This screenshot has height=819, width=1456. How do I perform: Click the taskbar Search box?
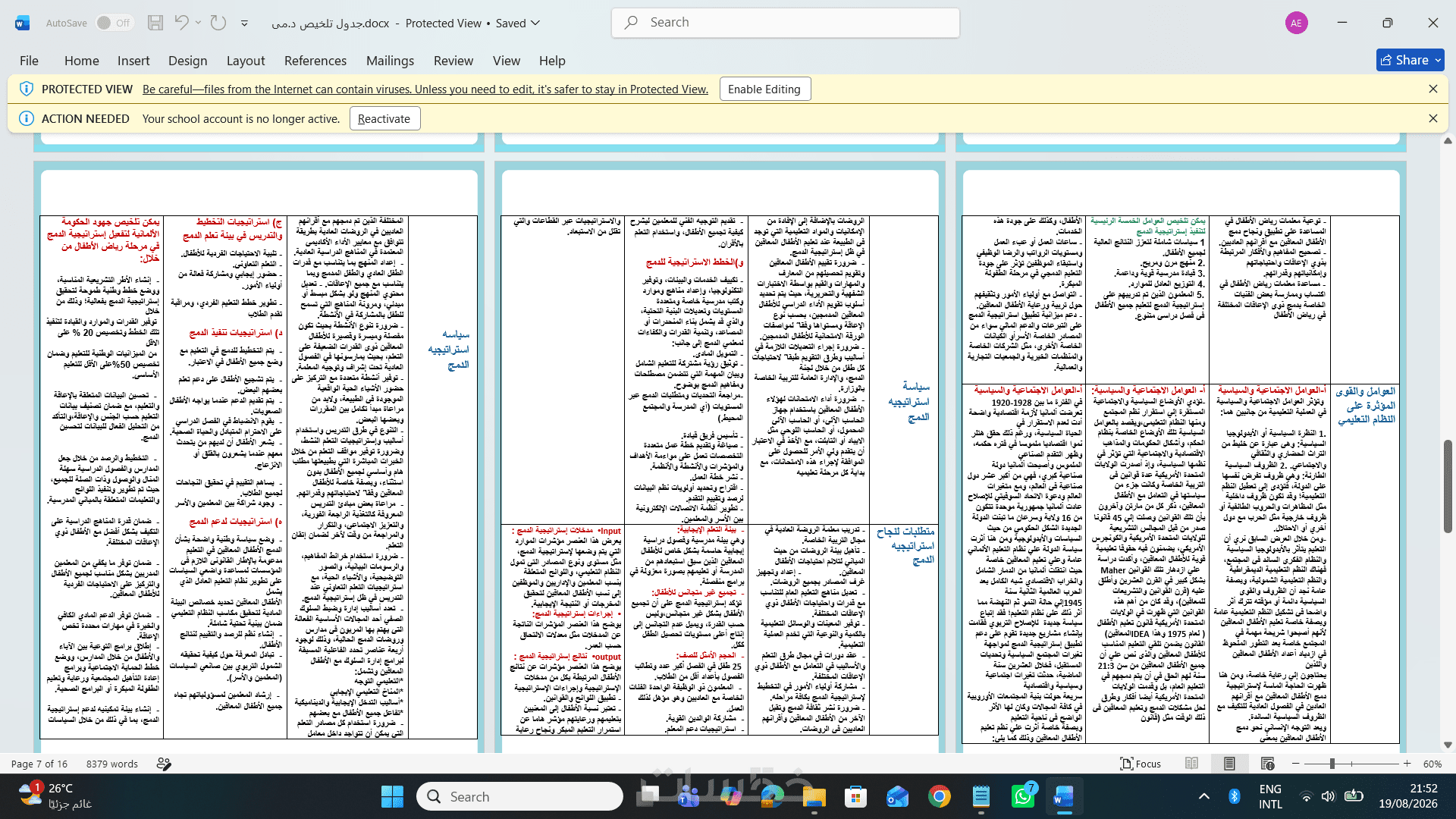coord(519,796)
